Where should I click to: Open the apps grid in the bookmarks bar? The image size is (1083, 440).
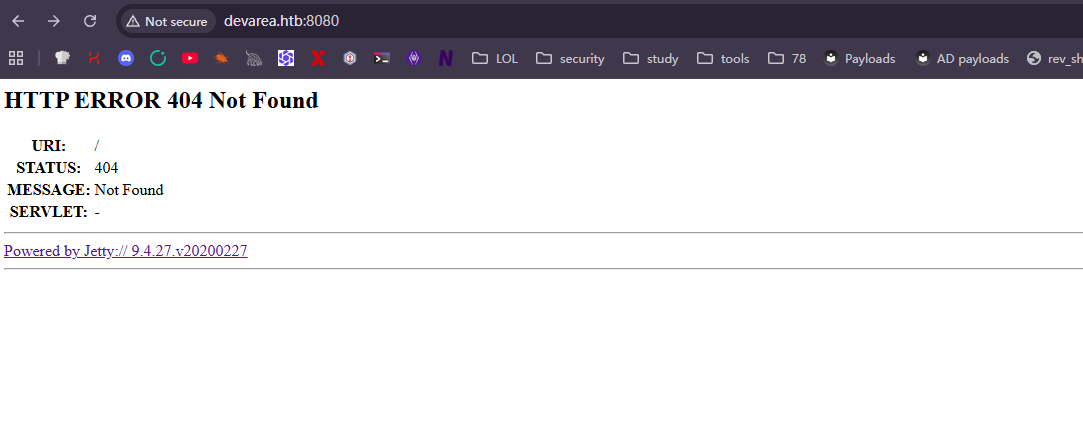pos(16,59)
